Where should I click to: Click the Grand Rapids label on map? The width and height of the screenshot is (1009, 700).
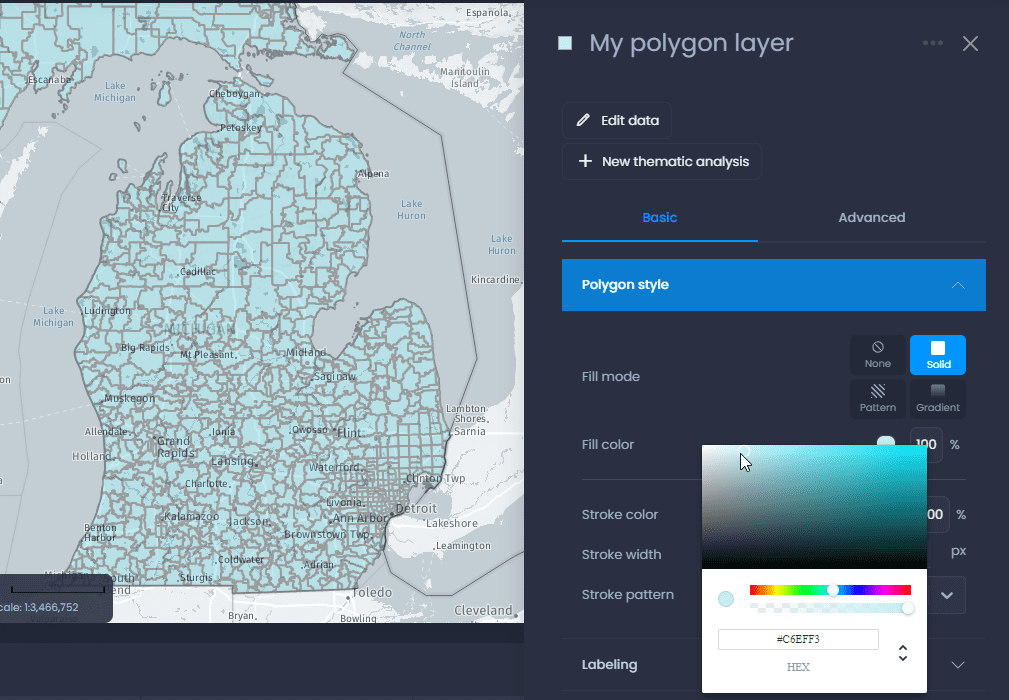click(x=176, y=447)
